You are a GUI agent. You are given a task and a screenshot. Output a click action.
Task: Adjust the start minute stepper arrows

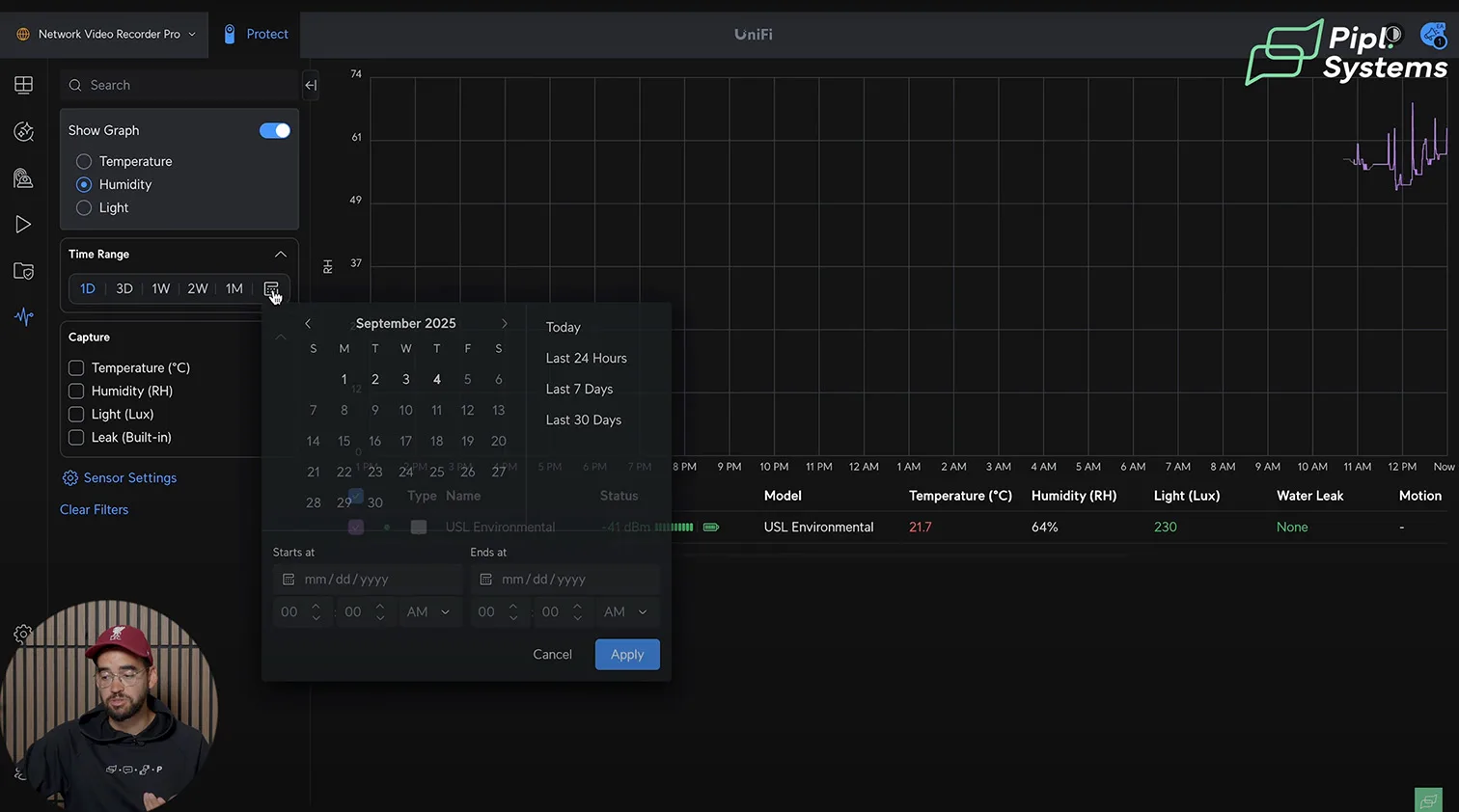[x=380, y=611]
